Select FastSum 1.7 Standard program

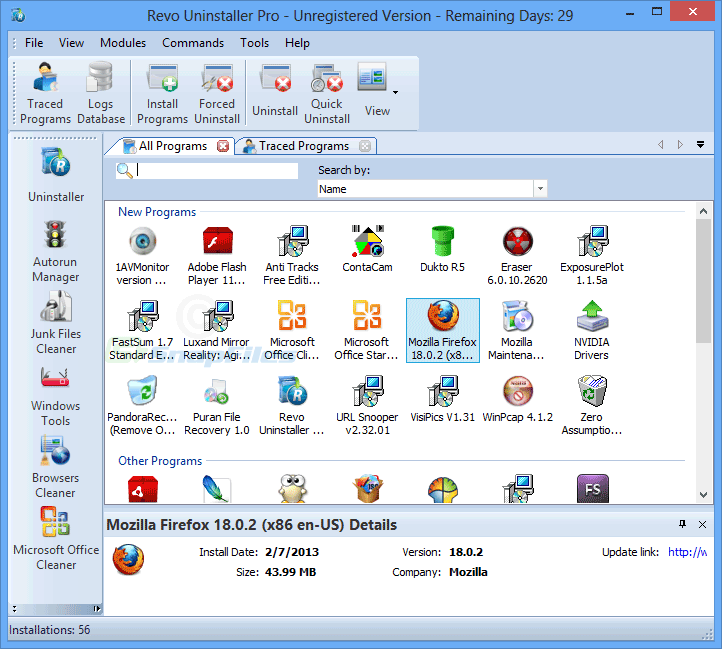tap(142, 330)
